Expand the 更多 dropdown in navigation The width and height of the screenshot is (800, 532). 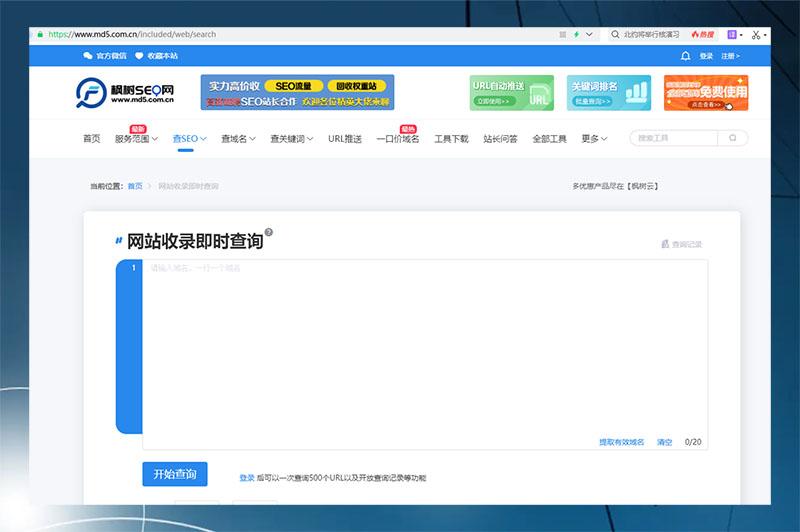tap(594, 139)
